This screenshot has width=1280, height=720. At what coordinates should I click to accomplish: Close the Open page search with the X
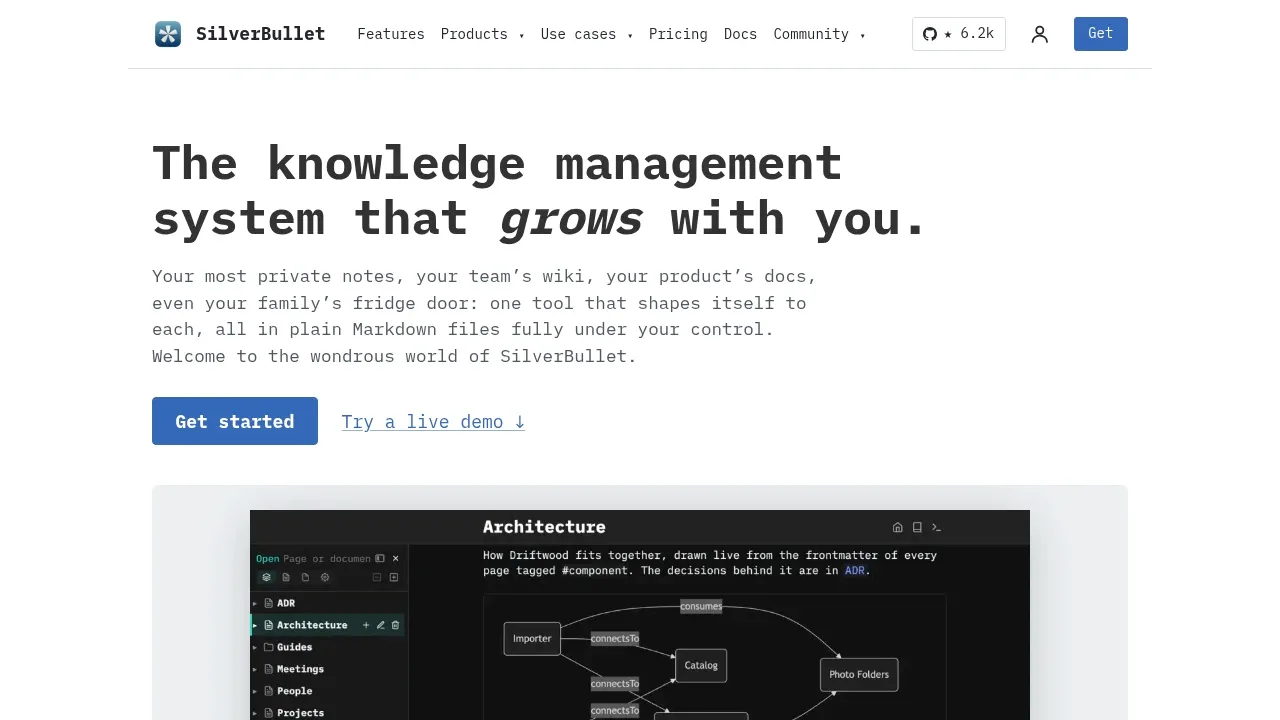tap(396, 558)
